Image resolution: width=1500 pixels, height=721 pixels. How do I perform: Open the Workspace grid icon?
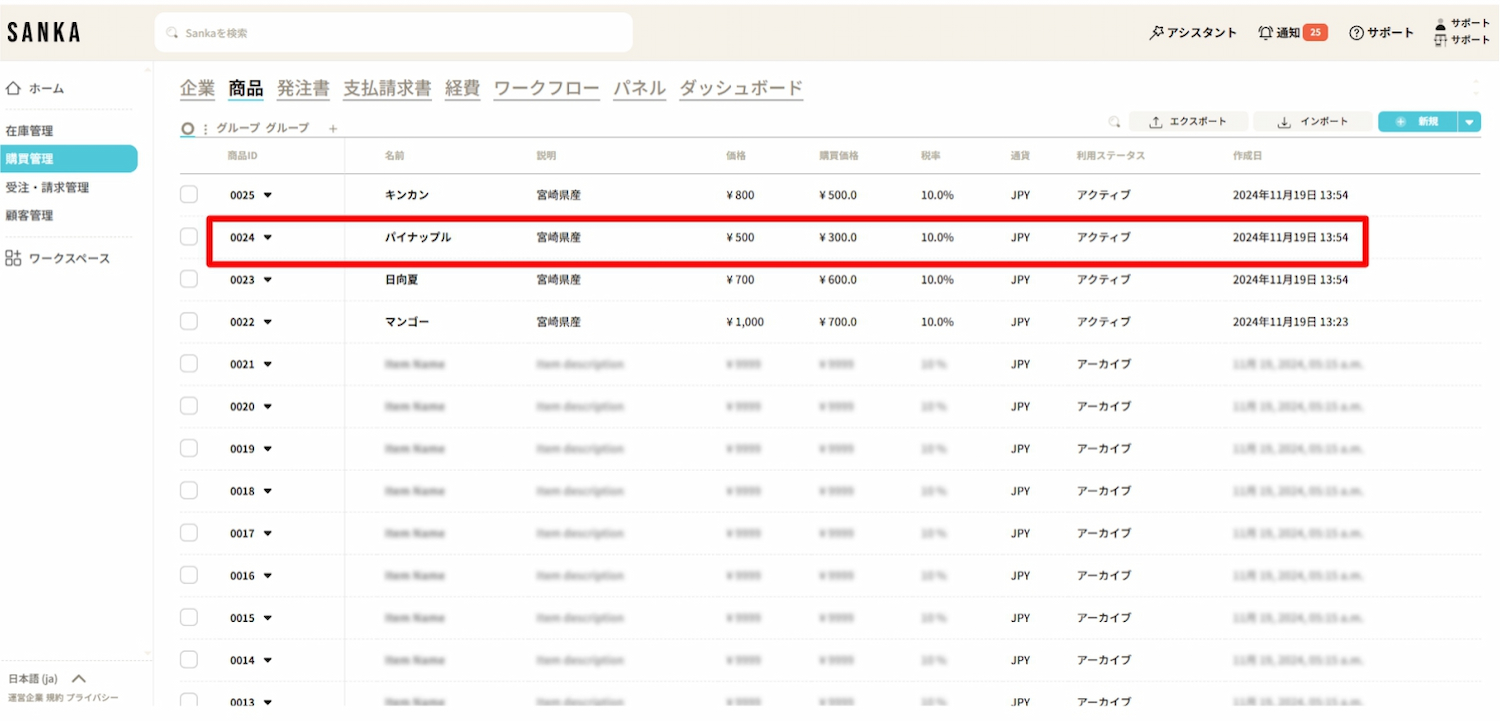click(x=14, y=258)
